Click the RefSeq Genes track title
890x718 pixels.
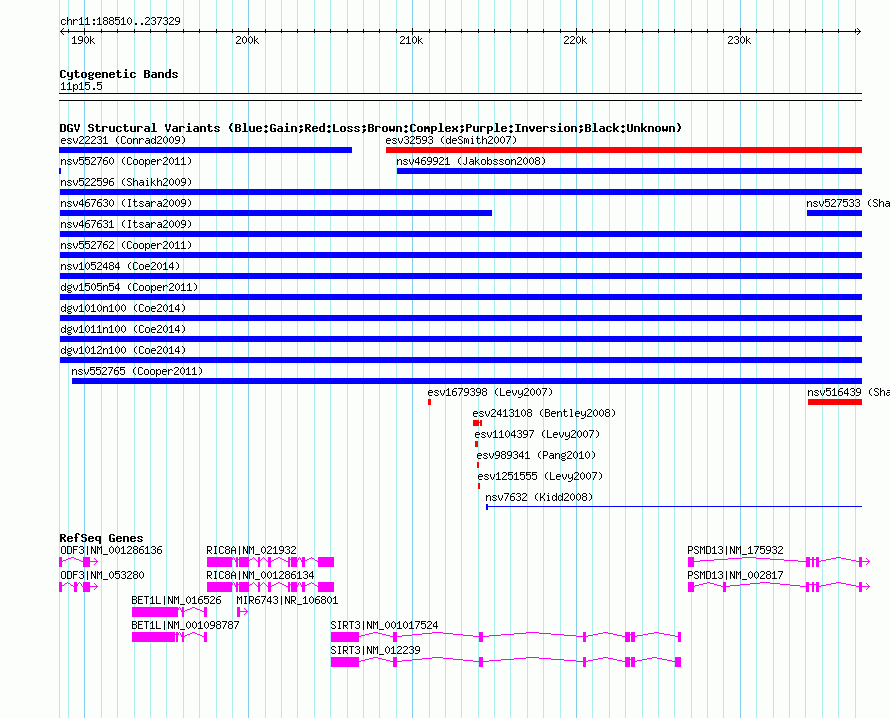click(102, 538)
